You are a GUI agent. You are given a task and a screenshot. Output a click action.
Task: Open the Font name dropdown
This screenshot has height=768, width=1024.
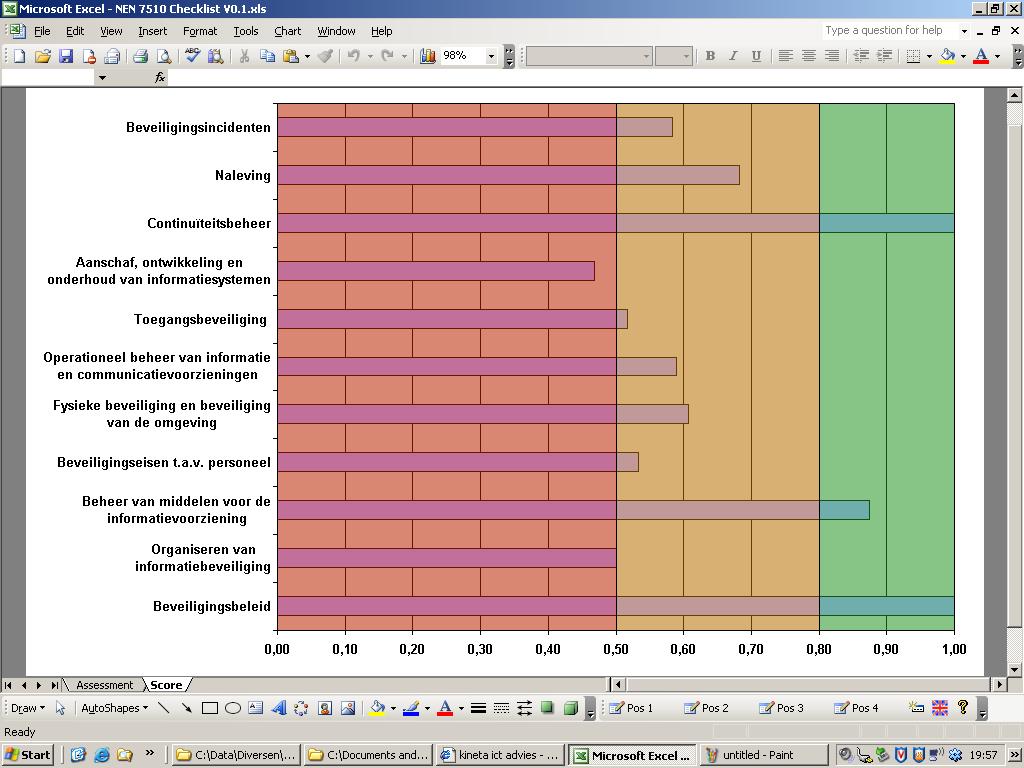(646, 57)
